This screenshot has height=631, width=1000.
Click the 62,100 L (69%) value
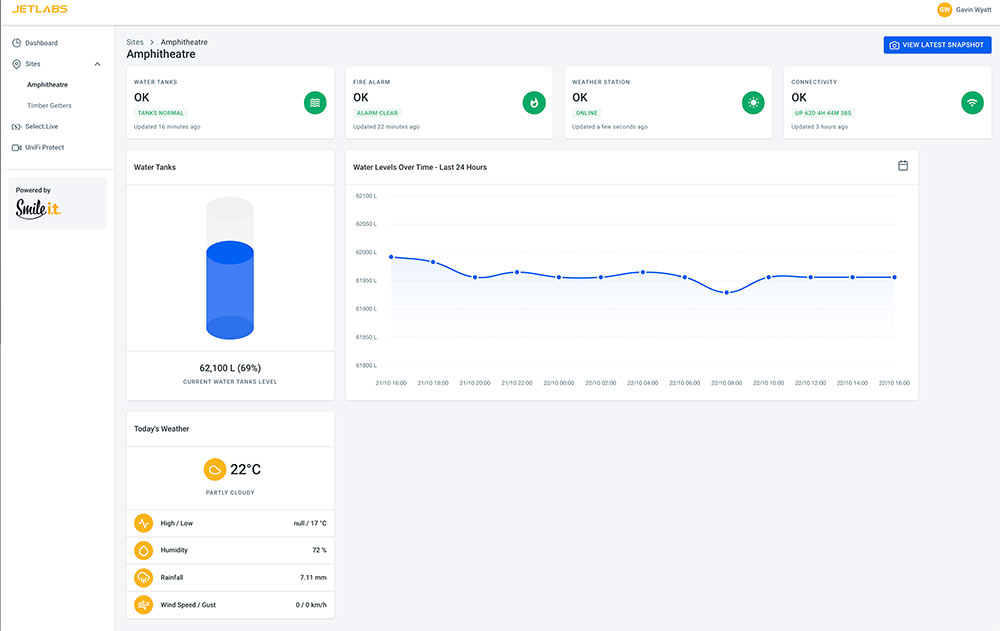pyautogui.click(x=230, y=368)
